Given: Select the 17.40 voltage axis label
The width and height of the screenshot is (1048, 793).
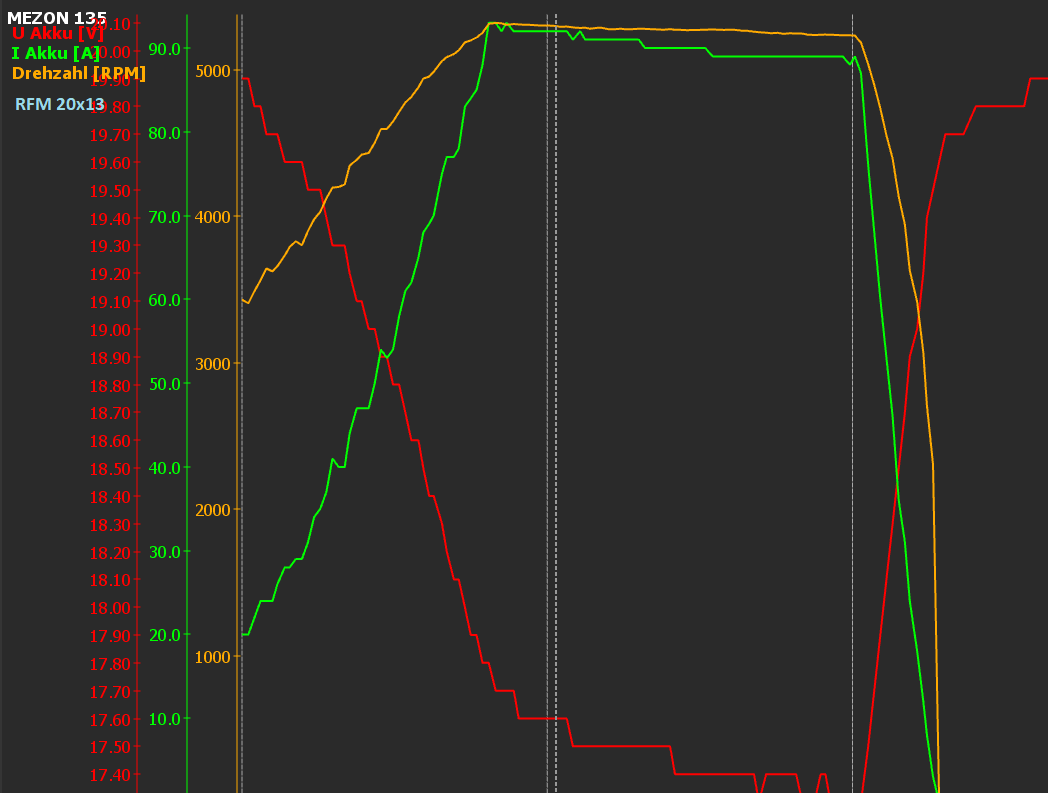Looking at the screenshot, I should [110, 775].
